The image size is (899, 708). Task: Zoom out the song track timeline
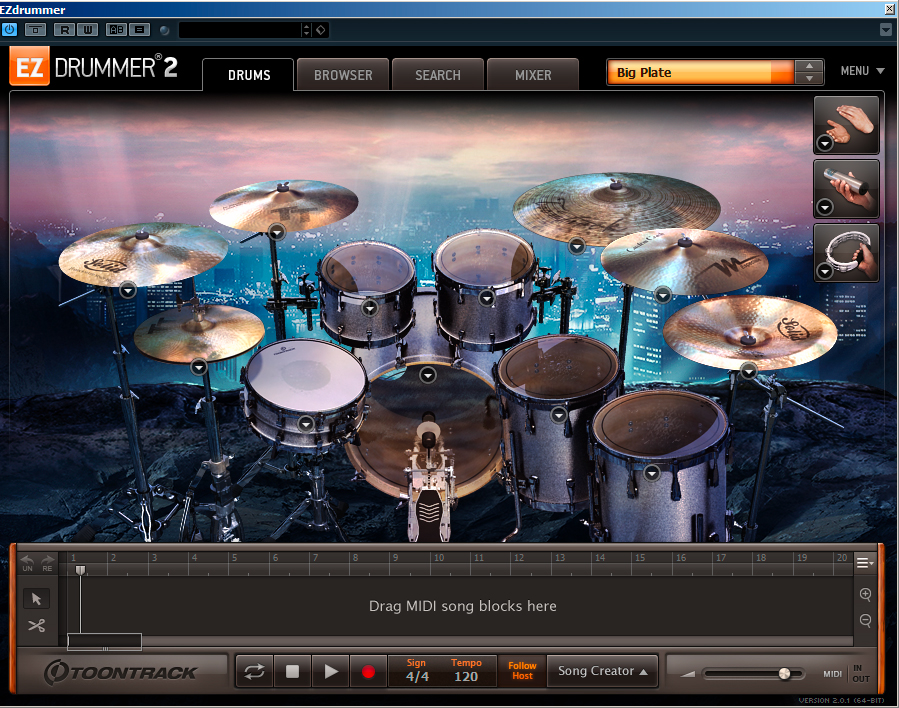click(865, 620)
